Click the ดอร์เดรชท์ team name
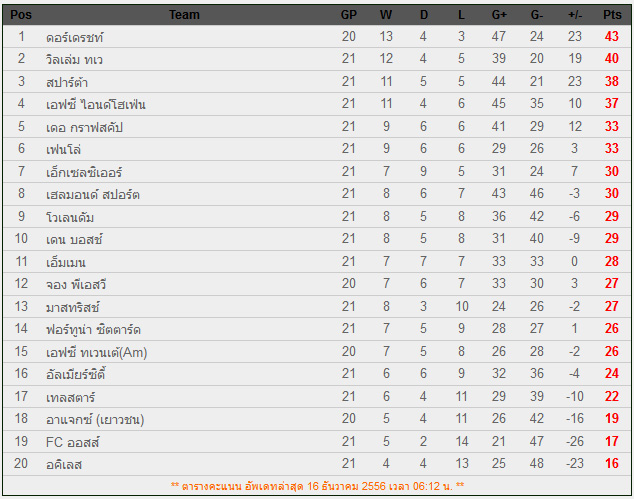The height and width of the screenshot is (499, 634). pyautogui.click(x=75, y=37)
